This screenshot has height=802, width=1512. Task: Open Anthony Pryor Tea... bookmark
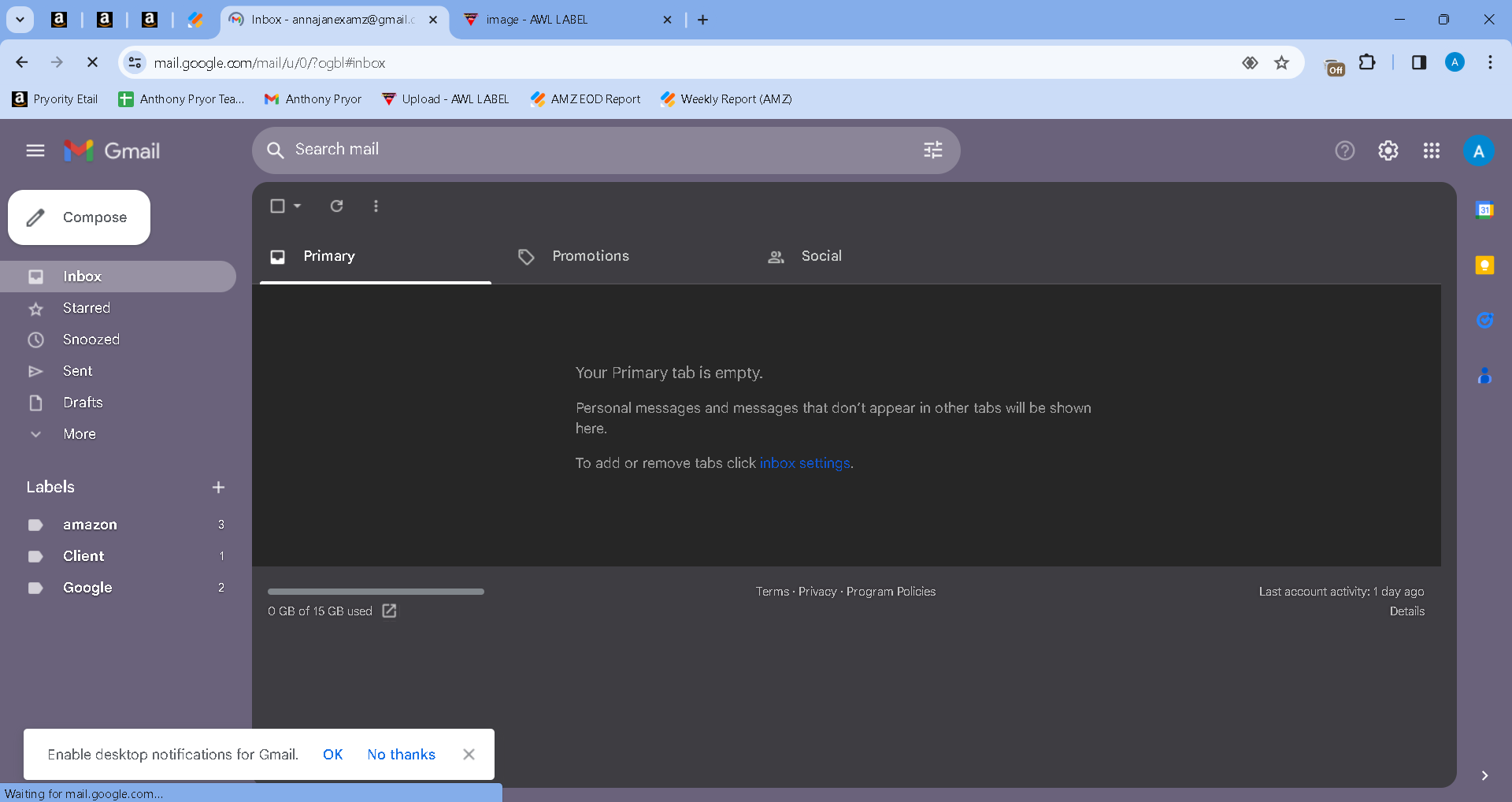[181, 99]
